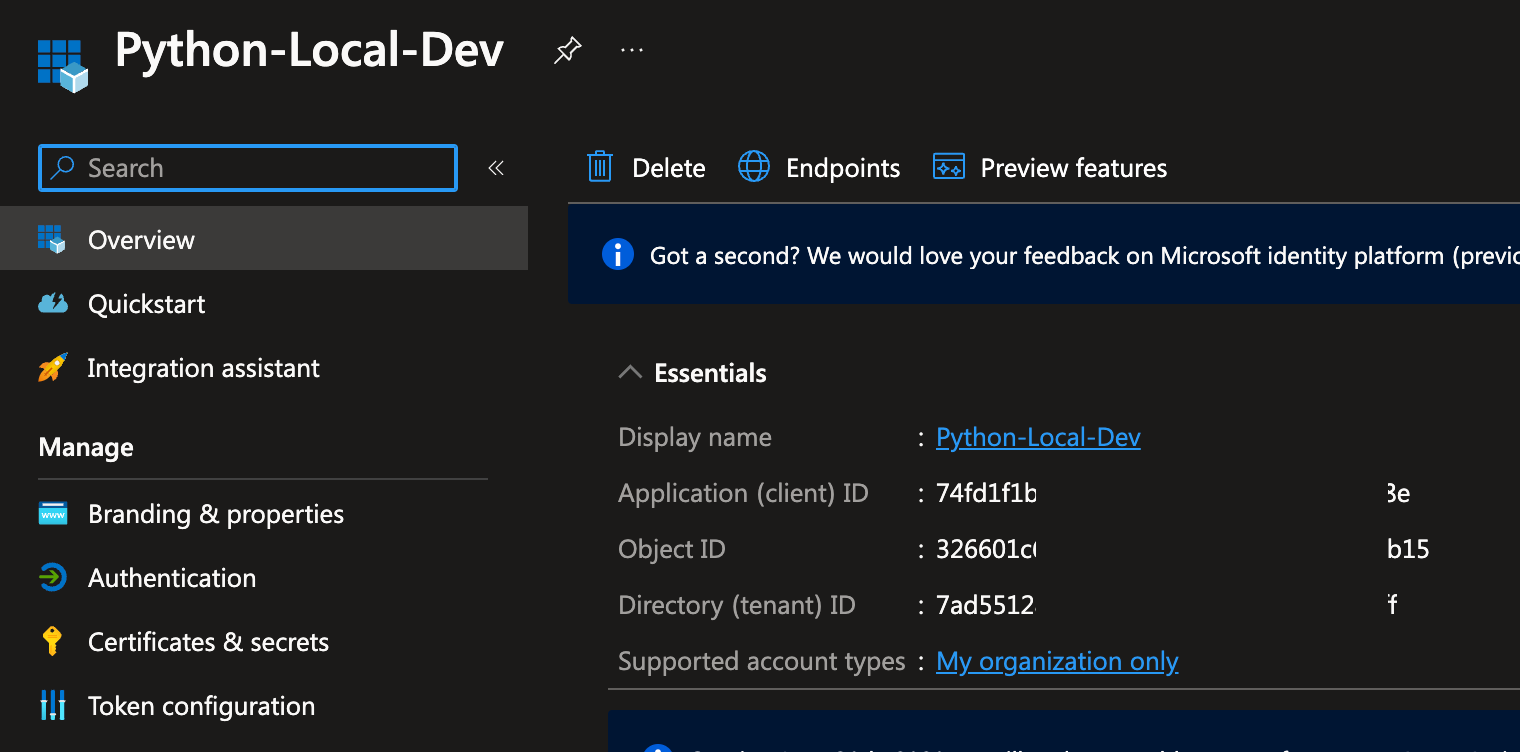Collapse the Essentials section
Viewport: 1520px width, 752px height.
tap(630, 373)
